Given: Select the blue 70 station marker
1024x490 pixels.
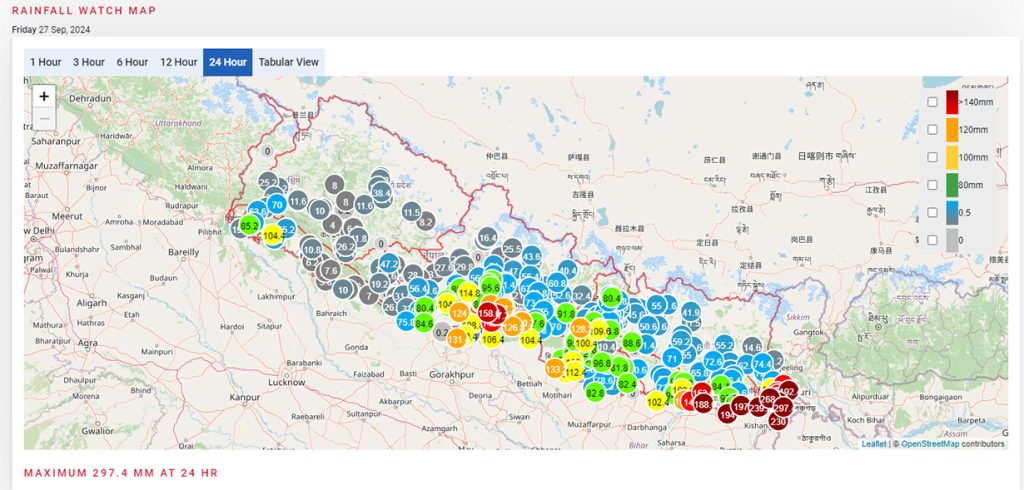Looking at the screenshot, I should point(277,205).
